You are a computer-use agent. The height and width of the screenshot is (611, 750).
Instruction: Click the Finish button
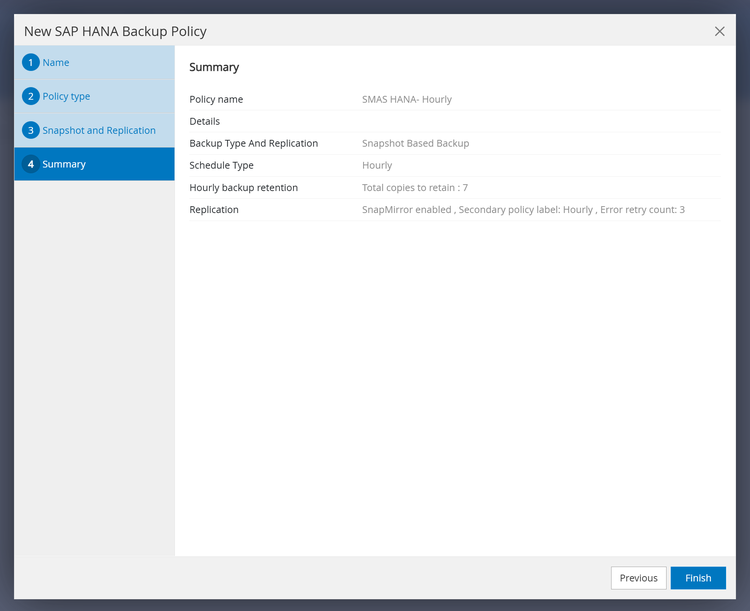click(x=698, y=578)
